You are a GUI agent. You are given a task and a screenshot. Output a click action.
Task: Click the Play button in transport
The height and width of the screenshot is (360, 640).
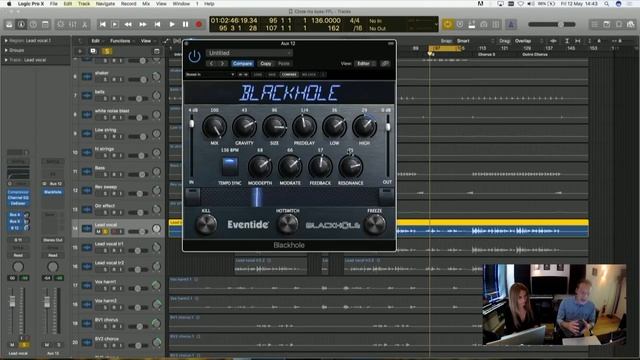[172, 24]
